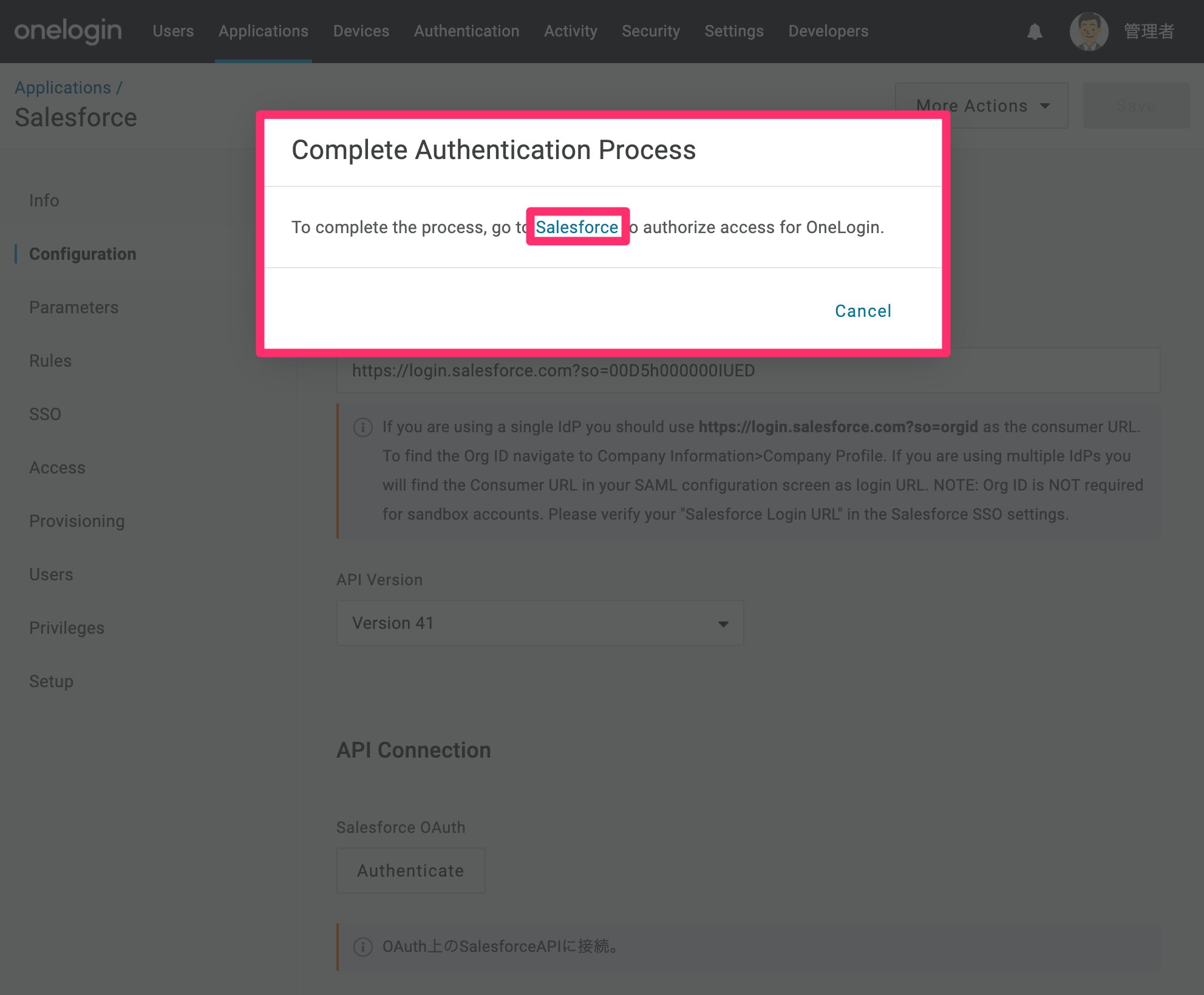
Task: Click the 'Salesforce' page title
Action: pos(76,118)
